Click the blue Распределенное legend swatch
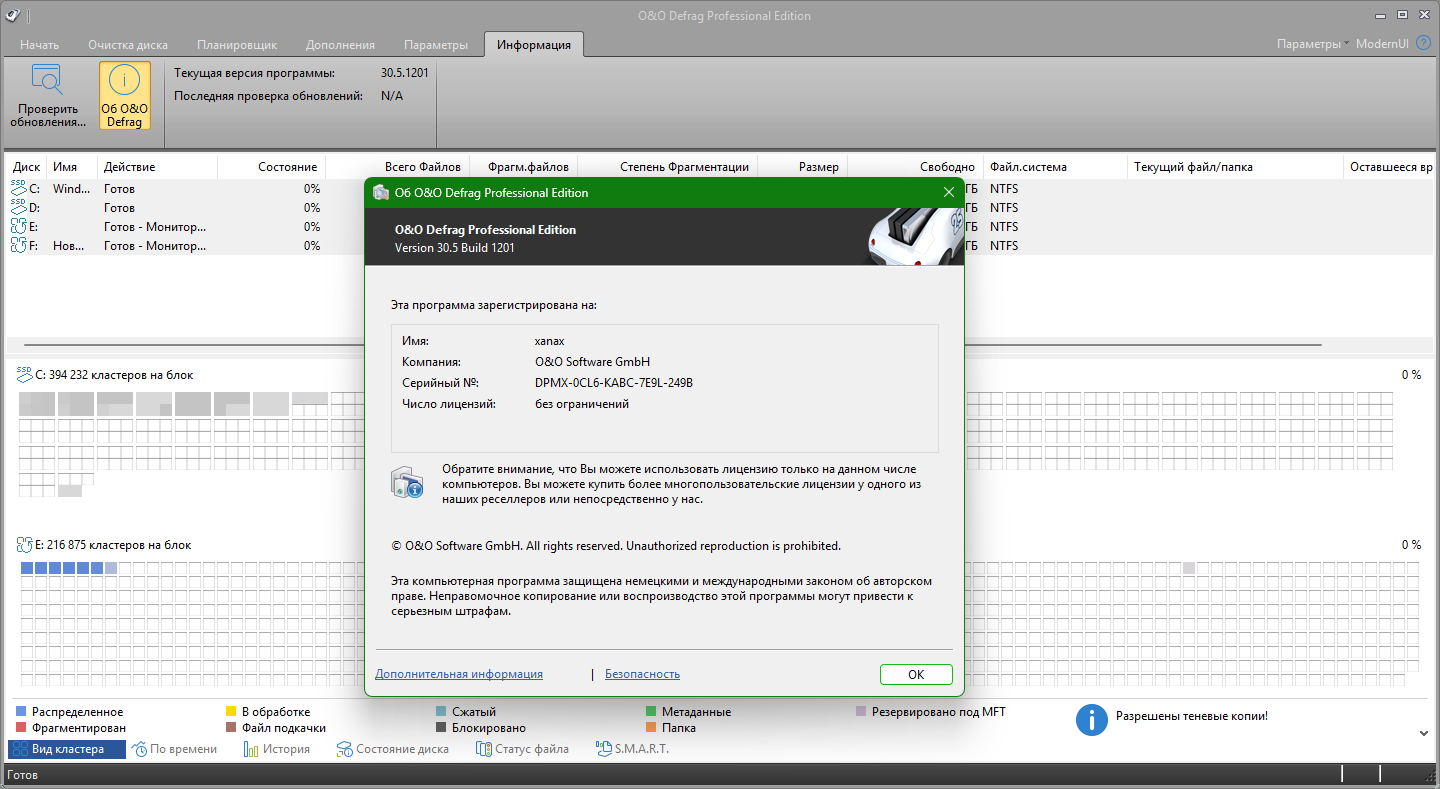 (x=21, y=712)
